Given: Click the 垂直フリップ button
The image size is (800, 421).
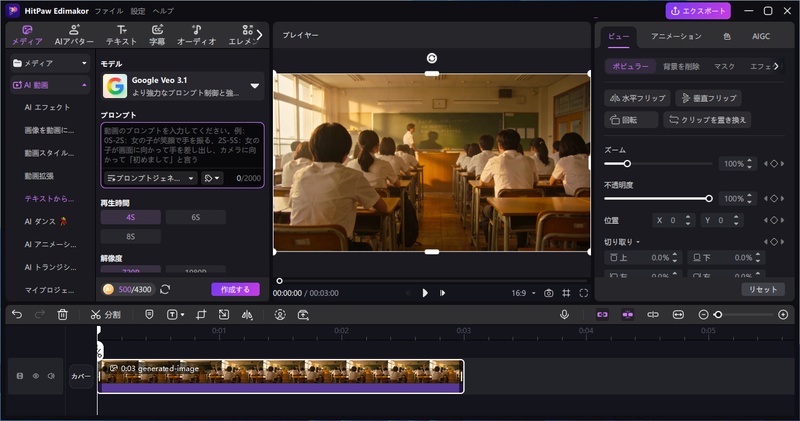Looking at the screenshot, I should [709, 98].
